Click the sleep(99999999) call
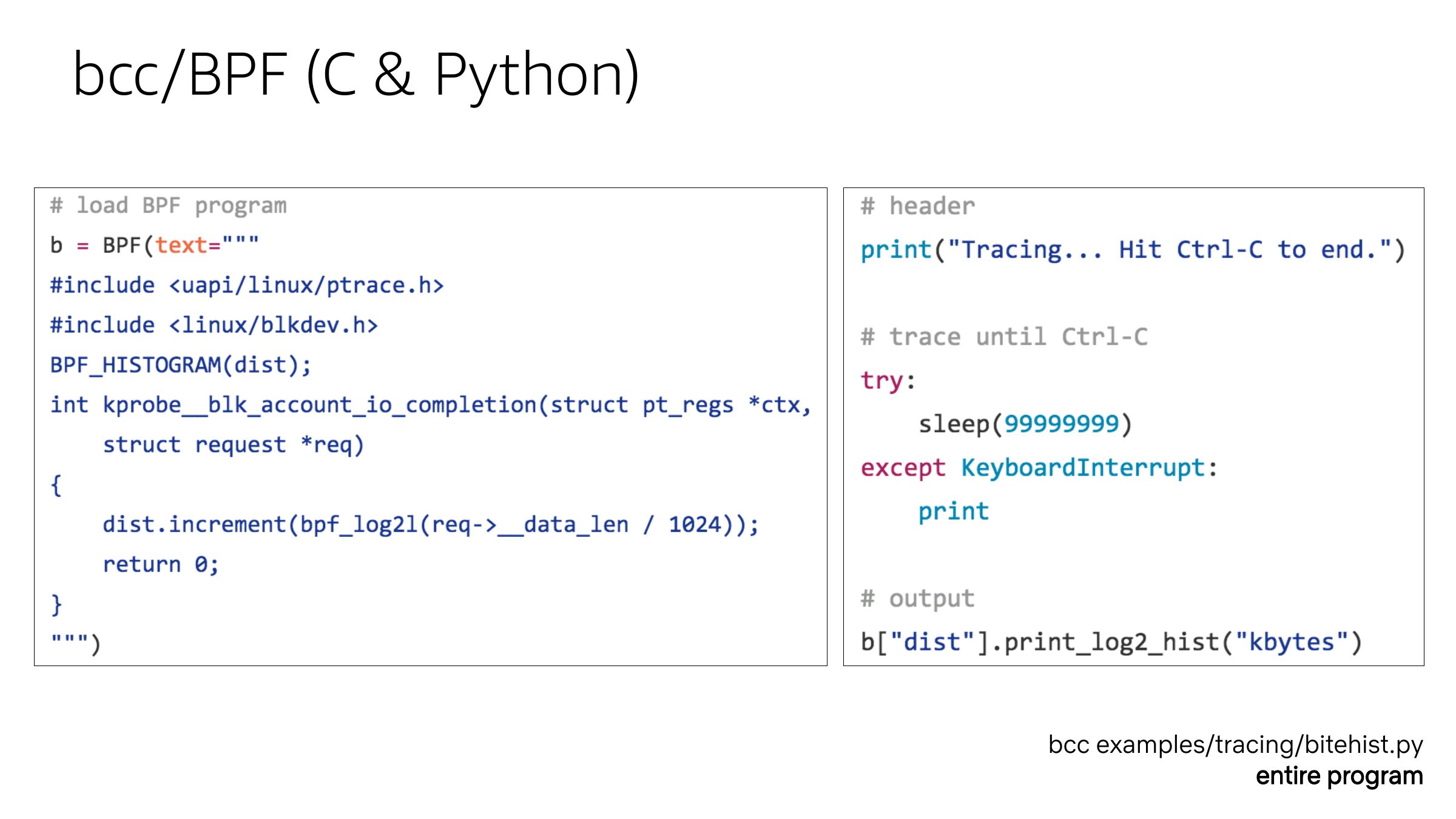 [x=1025, y=424]
